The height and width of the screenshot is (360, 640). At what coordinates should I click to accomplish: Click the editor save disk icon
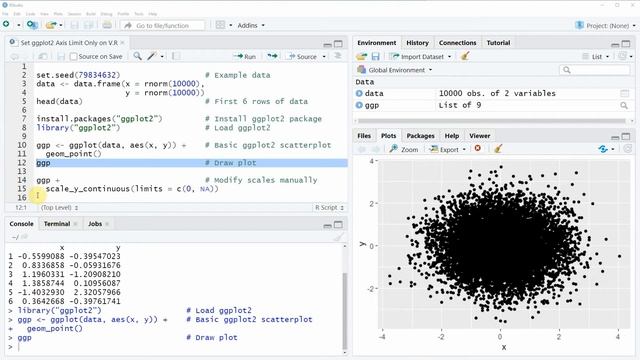61,56
